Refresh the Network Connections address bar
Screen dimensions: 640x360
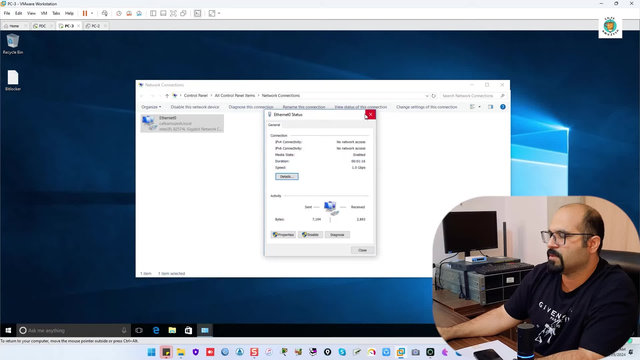pos(433,96)
